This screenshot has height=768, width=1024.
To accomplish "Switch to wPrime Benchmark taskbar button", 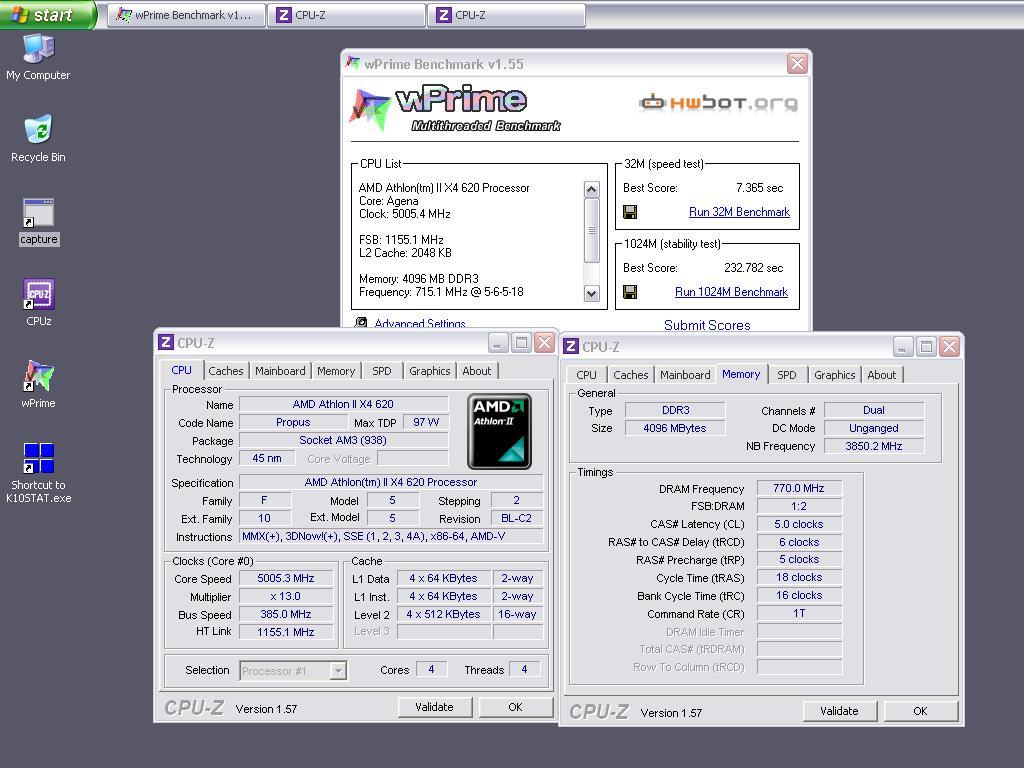I will (186, 15).
